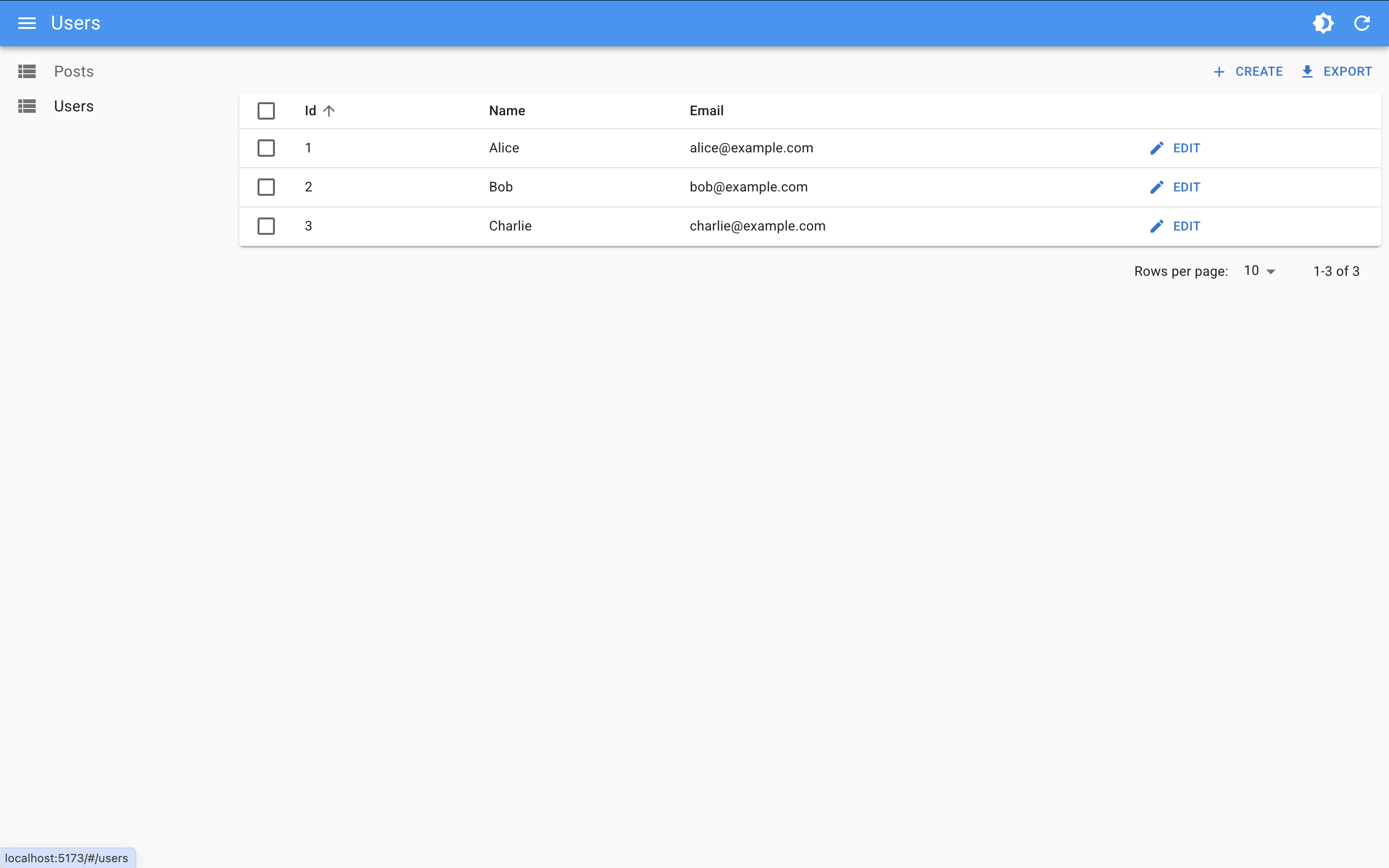Click the pencil icon in Charlie's row

[x=1157, y=226]
